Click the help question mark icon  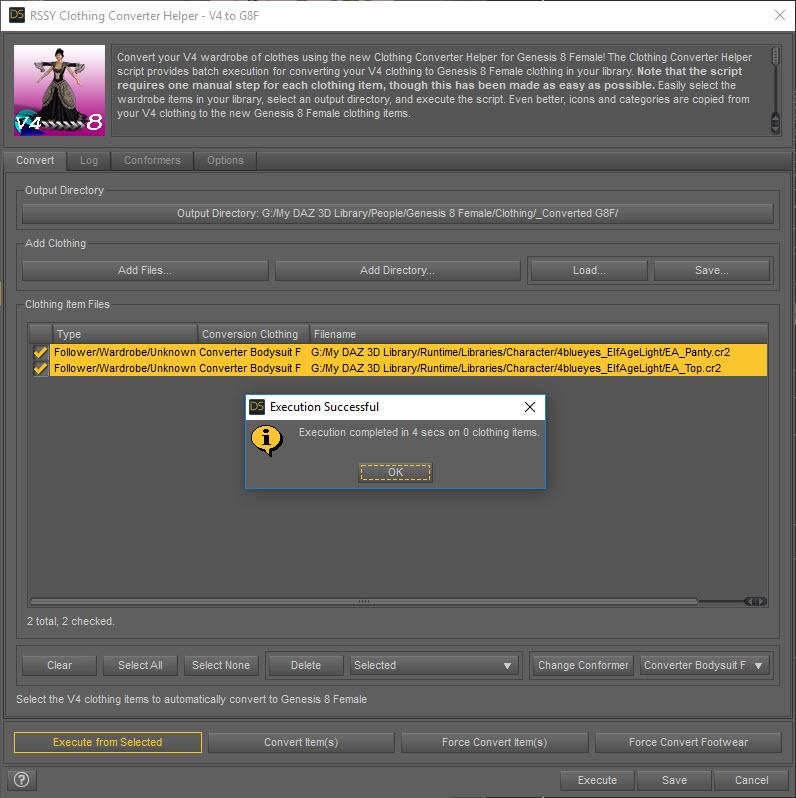pyautogui.click(x=21, y=780)
